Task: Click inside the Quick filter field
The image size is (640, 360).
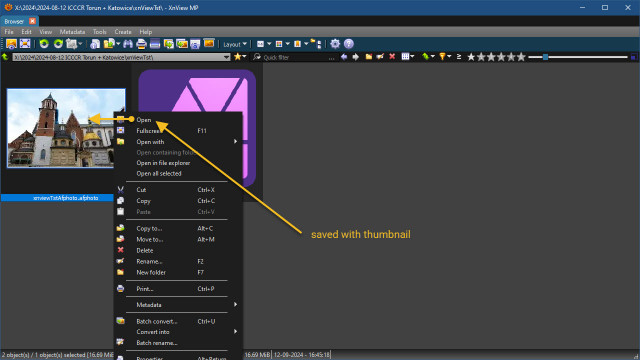Action: 295,57
